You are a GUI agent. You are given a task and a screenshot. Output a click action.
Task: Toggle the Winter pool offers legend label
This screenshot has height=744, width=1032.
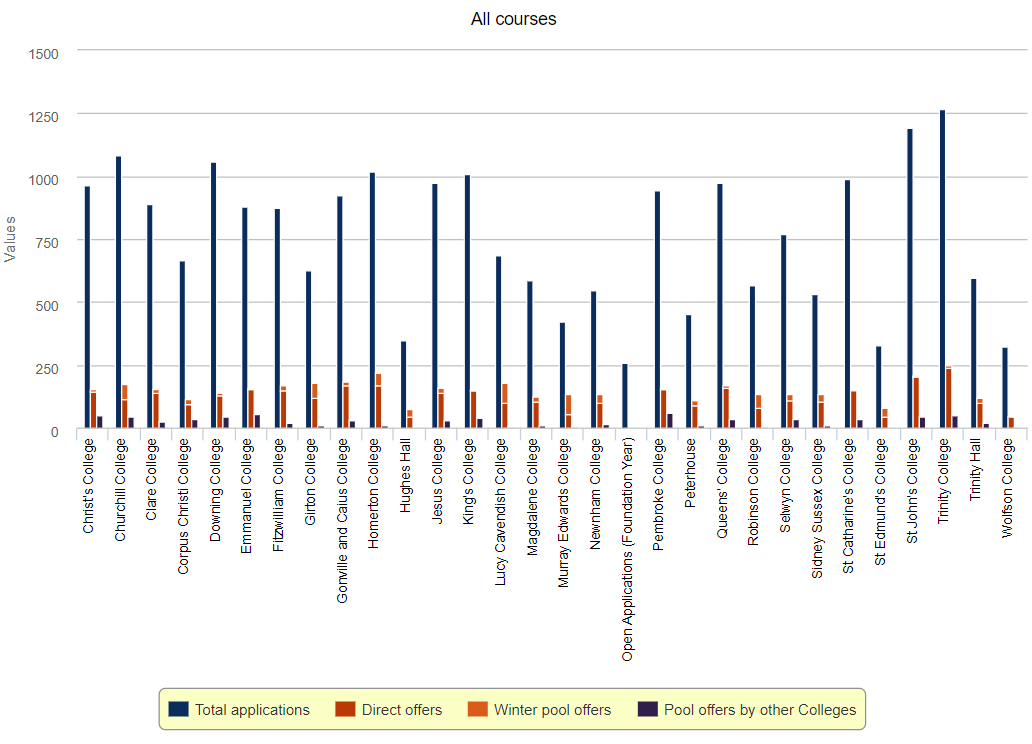552,710
